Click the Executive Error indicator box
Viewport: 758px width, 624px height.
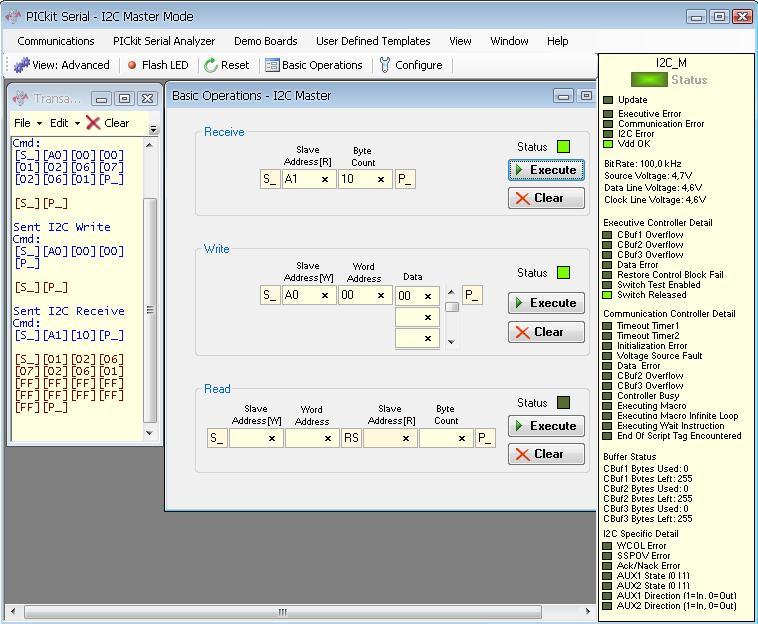[608, 114]
